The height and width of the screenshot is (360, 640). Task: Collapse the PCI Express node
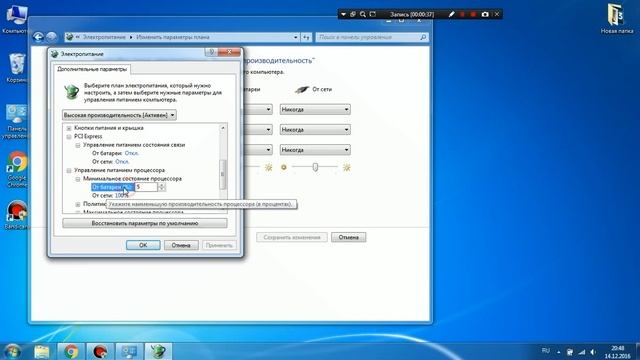pos(69,136)
